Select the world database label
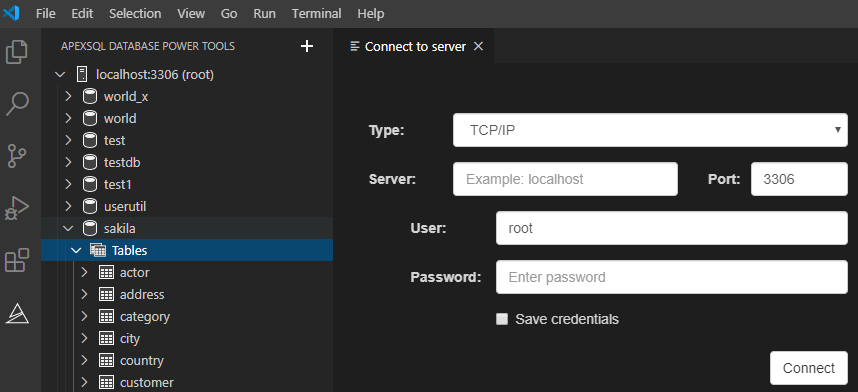The height and width of the screenshot is (392, 858). click(120, 118)
